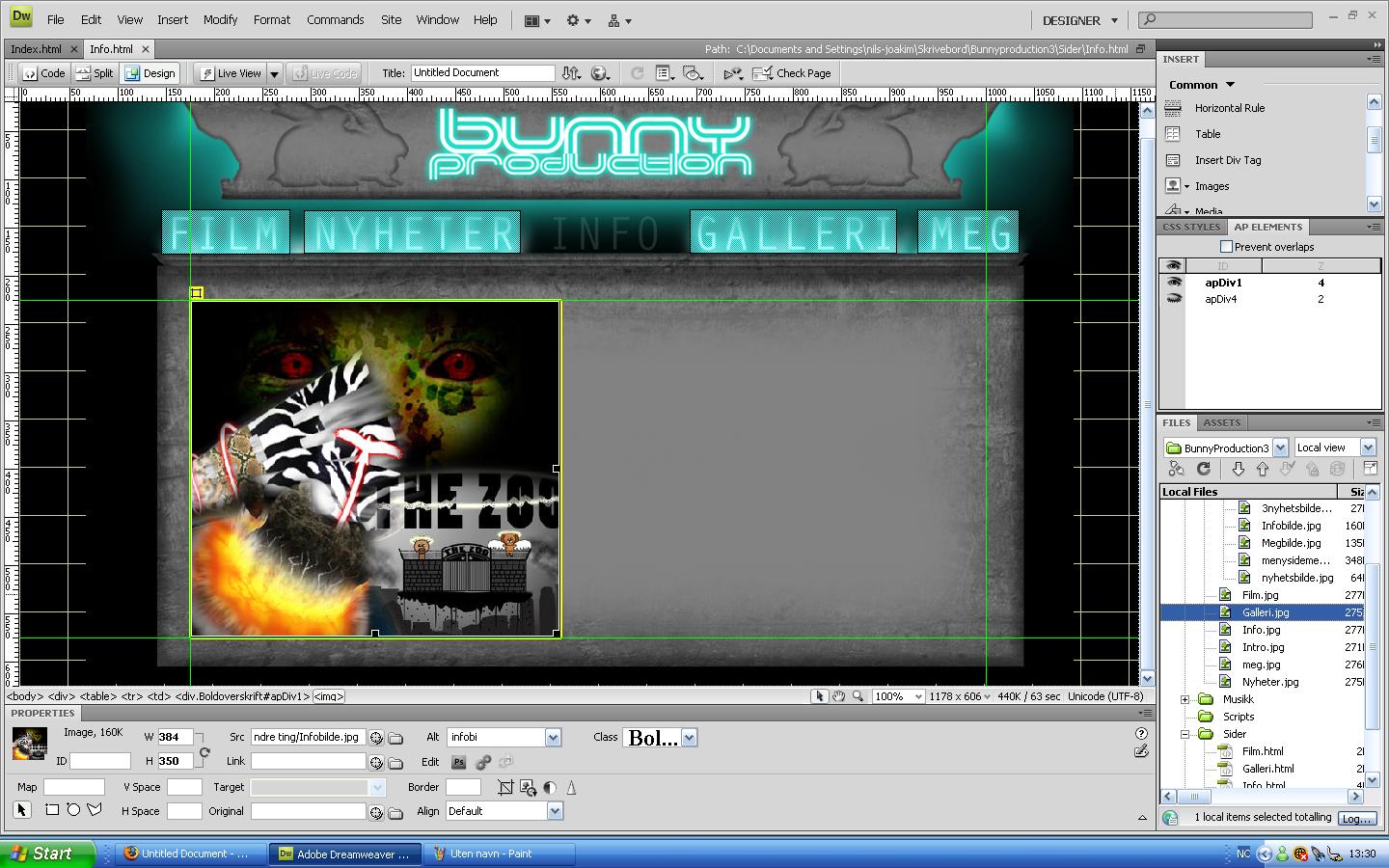Open the Format menu
This screenshot has width=1389, height=868.
click(272, 19)
